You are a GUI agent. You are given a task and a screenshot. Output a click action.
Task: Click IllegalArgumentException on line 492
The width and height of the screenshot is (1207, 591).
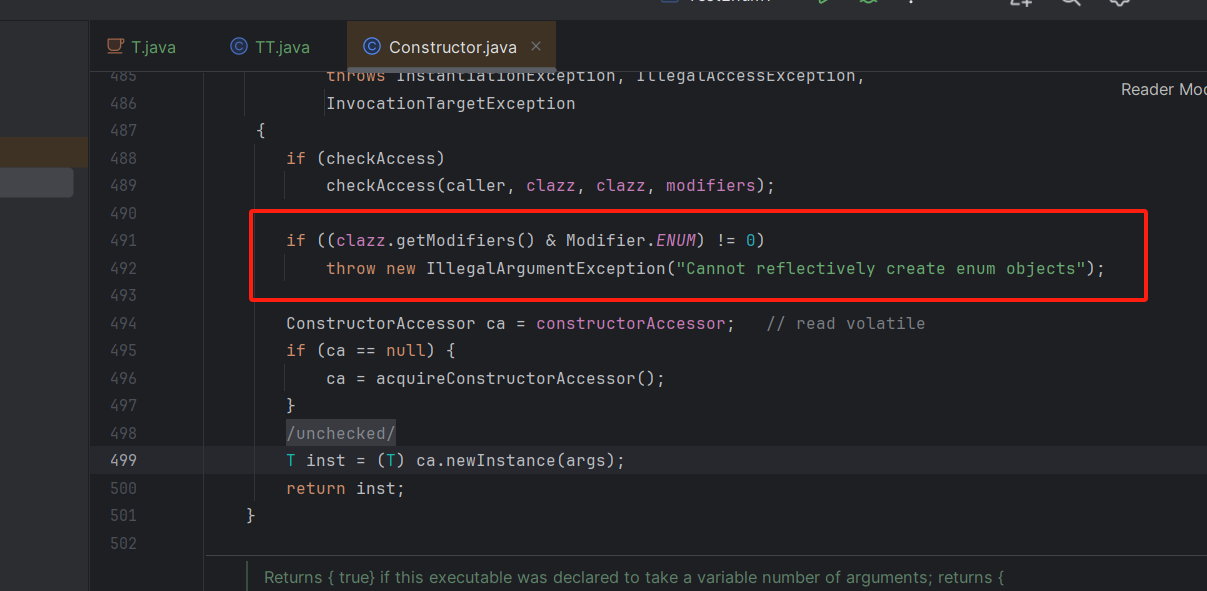pos(546,268)
